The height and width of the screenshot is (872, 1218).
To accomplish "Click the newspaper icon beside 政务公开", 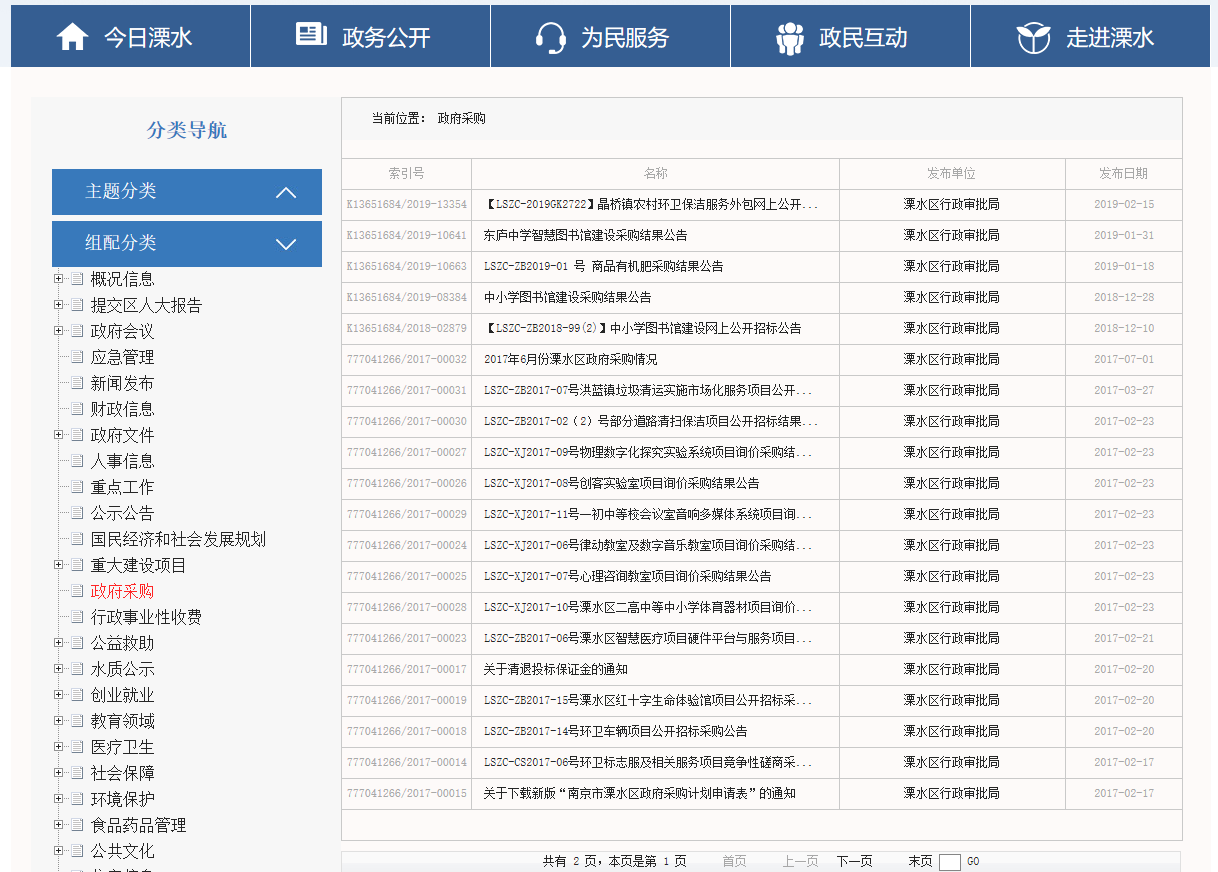I will pos(311,35).
